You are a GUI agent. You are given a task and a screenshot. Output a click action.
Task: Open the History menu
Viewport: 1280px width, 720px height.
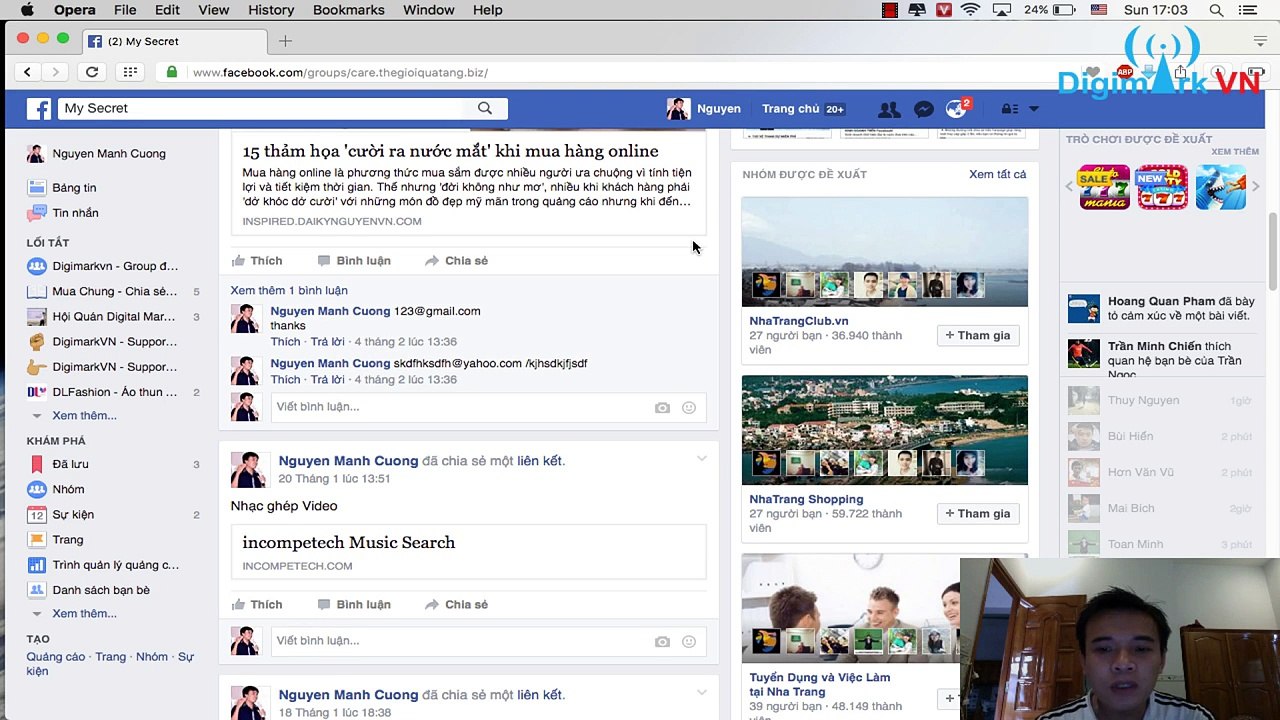click(271, 10)
